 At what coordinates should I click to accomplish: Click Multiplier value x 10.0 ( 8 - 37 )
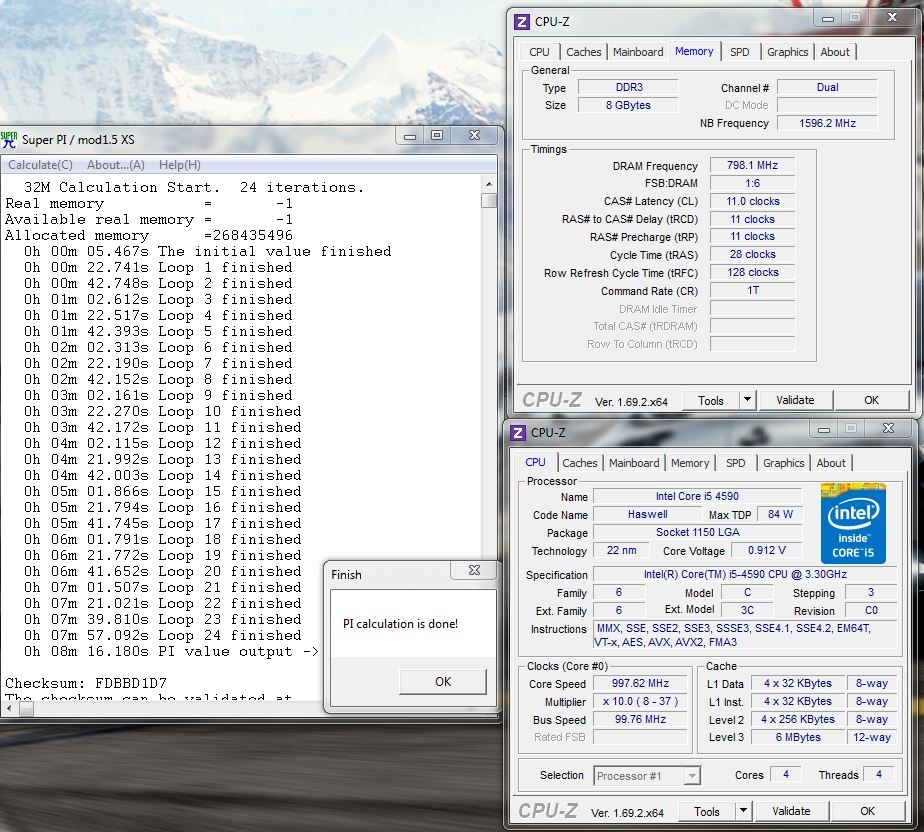pos(640,701)
